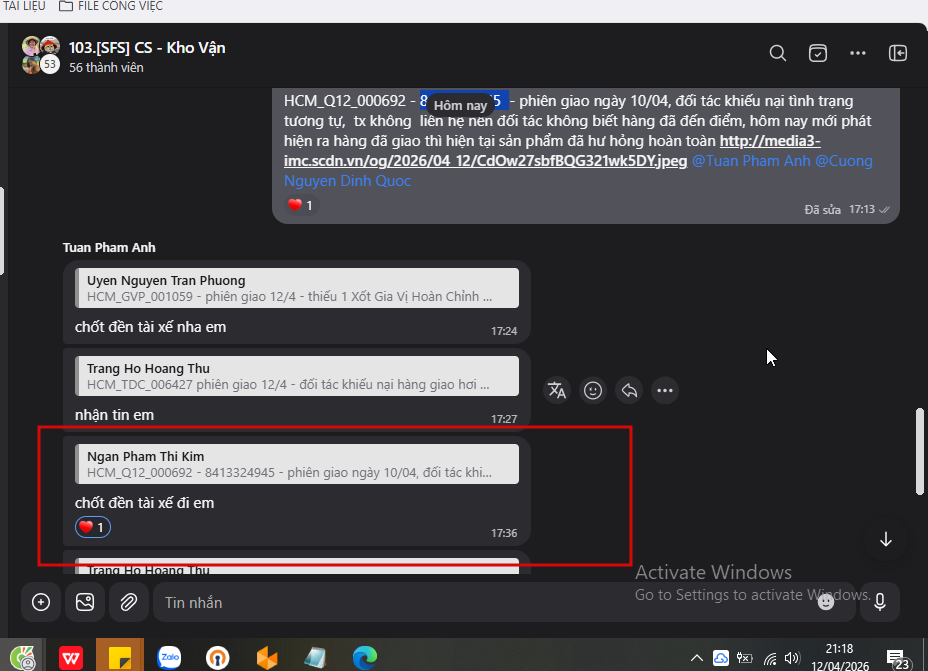This screenshot has width=928, height=671.
Task: Open the yellow sticky notes taskbar app
Action: (x=120, y=656)
